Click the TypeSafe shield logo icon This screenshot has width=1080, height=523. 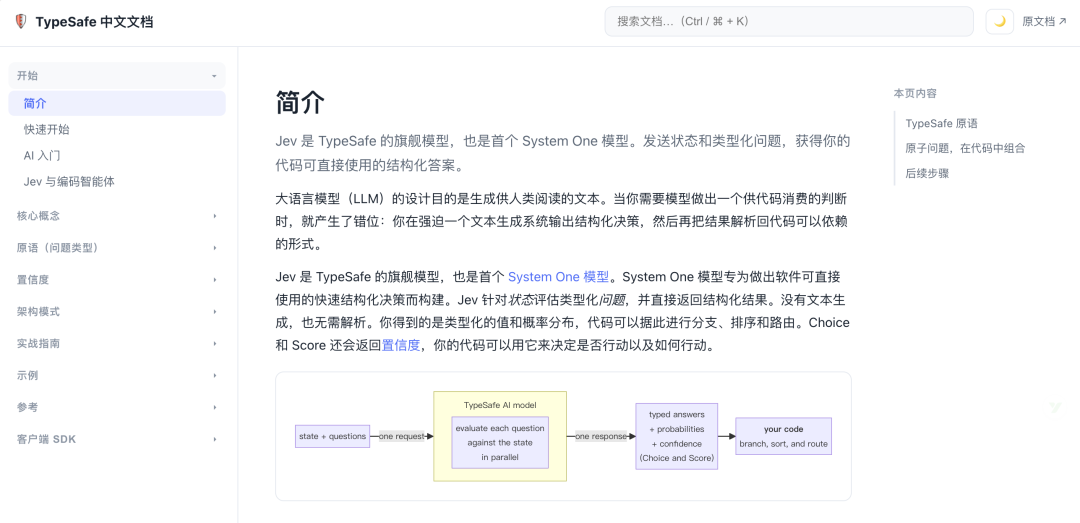coord(21,21)
